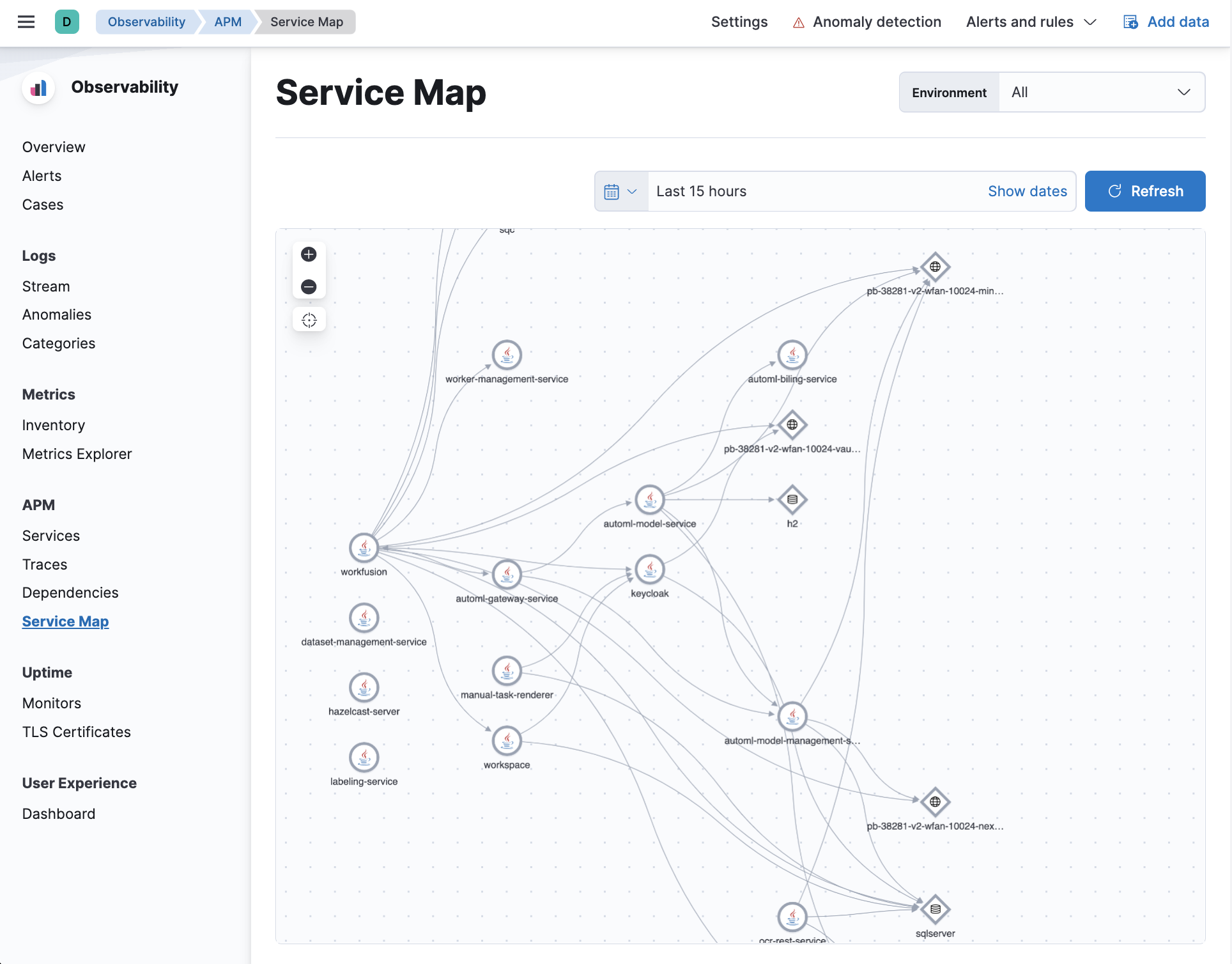The width and height of the screenshot is (1232, 964).
Task: Open Services under APM
Action: click(x=51, y=536)
